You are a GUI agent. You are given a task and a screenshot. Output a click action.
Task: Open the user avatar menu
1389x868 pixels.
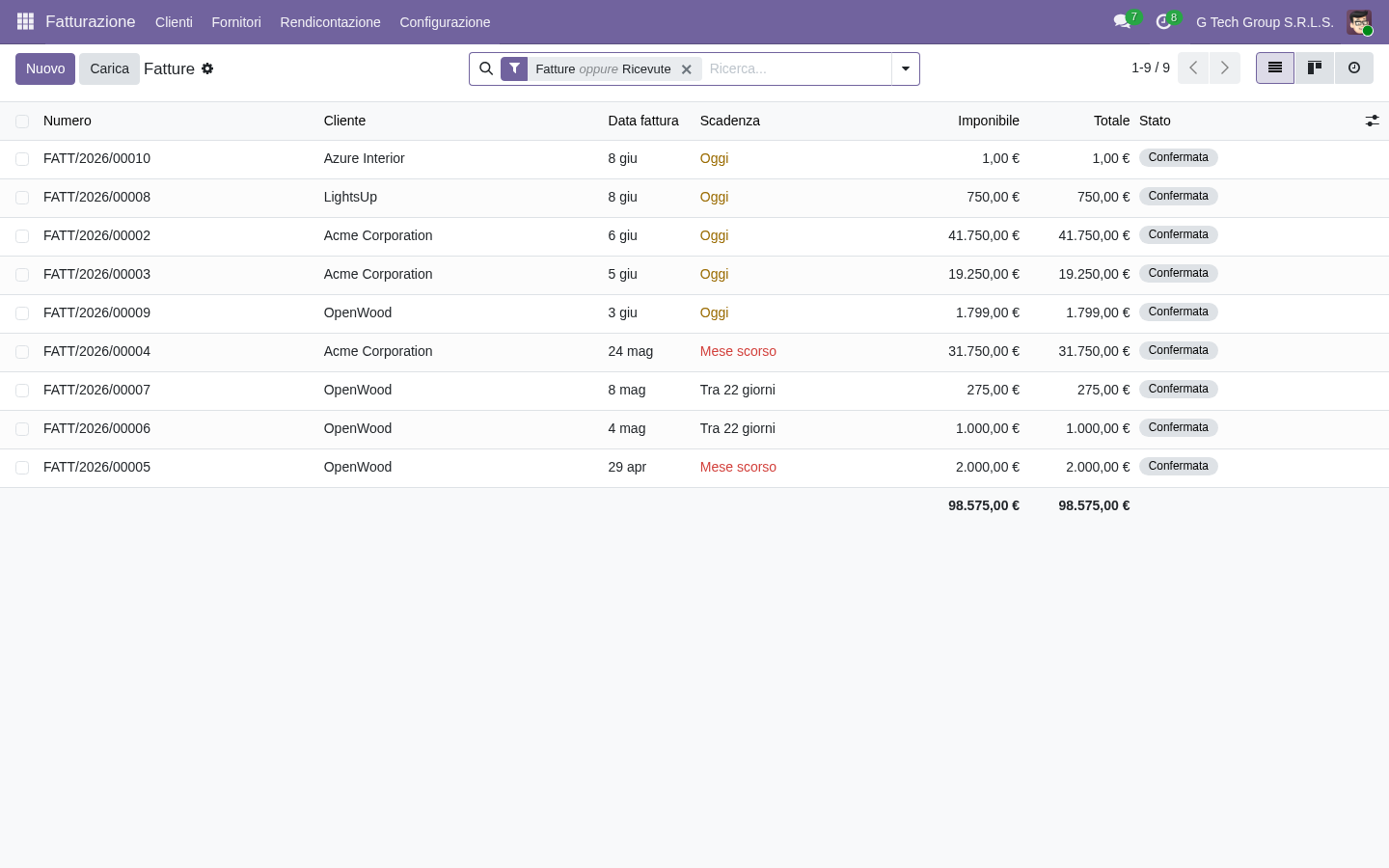pyautogui.click(x=1359, y=22)
